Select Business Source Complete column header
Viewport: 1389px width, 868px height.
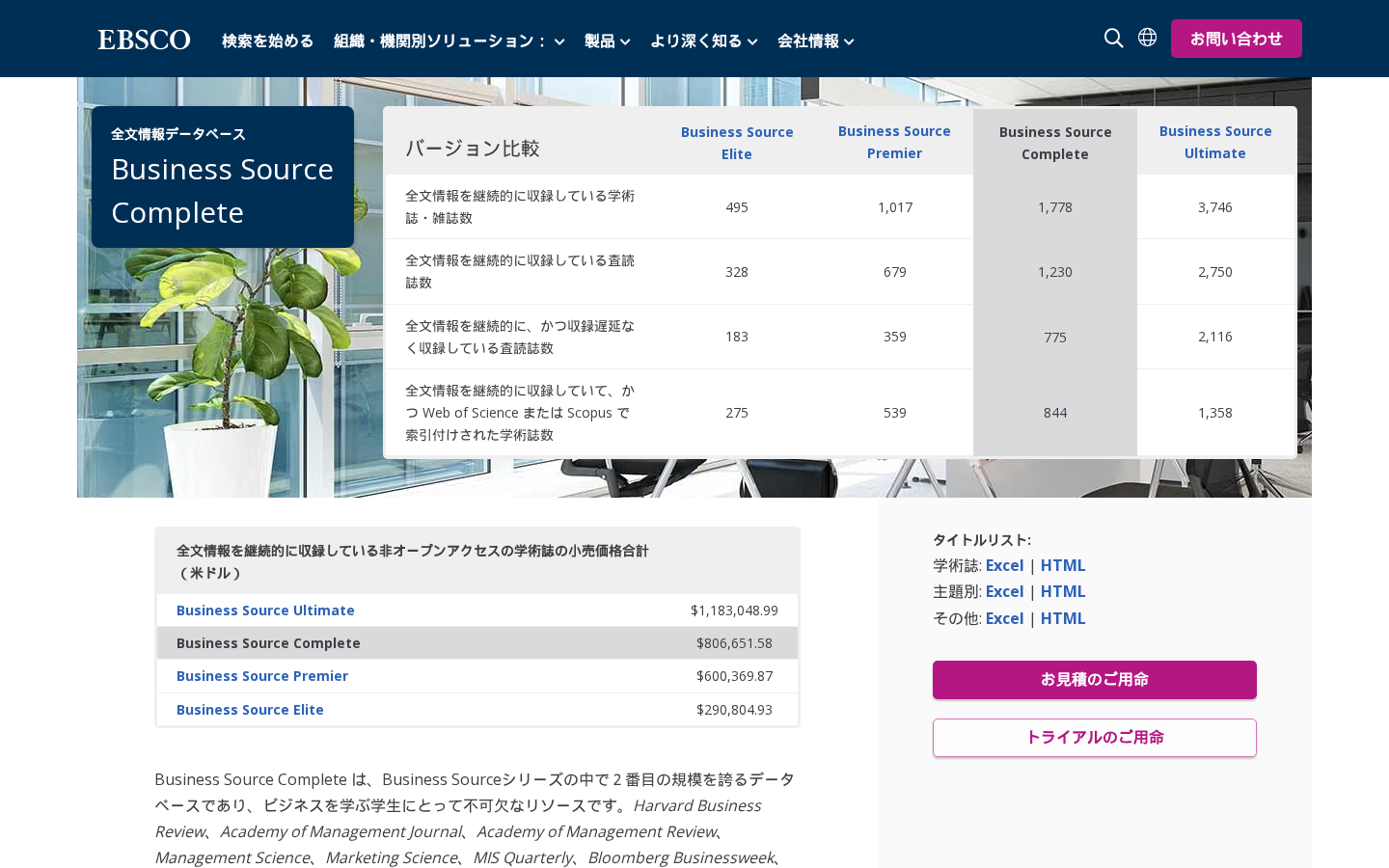point(1055,143)
